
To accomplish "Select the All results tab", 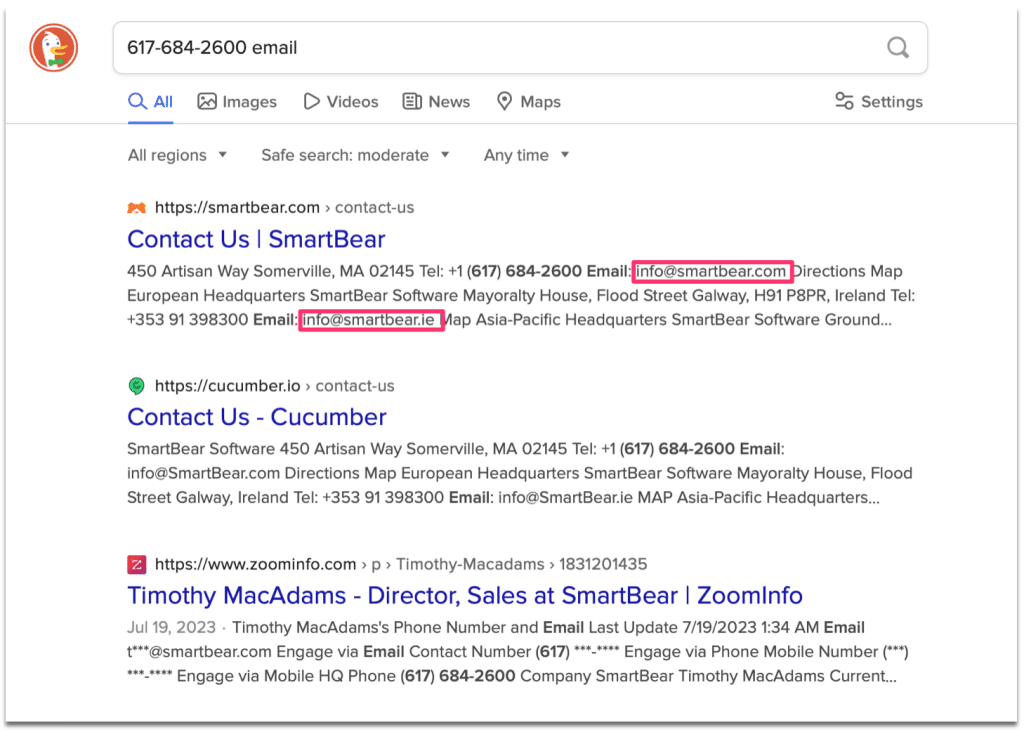I will tap(150, 101).
